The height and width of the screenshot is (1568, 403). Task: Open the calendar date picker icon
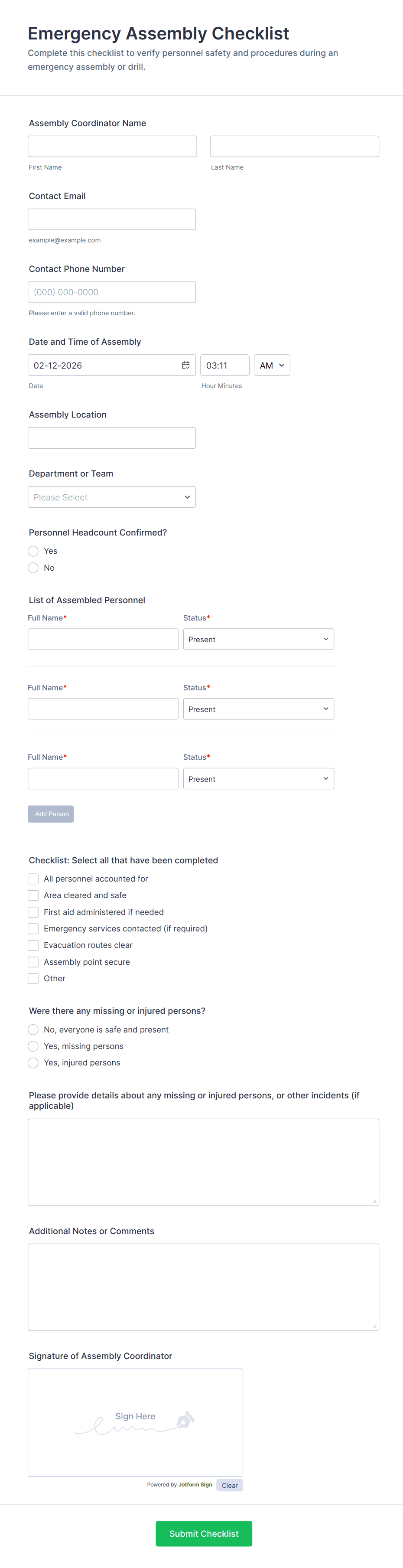pos(185,365)
